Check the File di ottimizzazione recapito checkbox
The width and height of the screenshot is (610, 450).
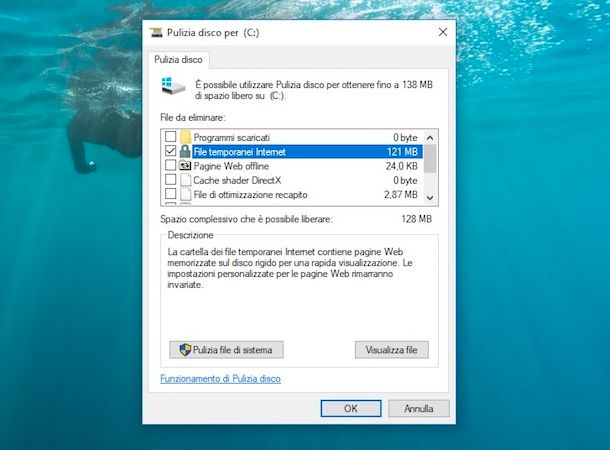pyautogui.click(x=170, y=193)
